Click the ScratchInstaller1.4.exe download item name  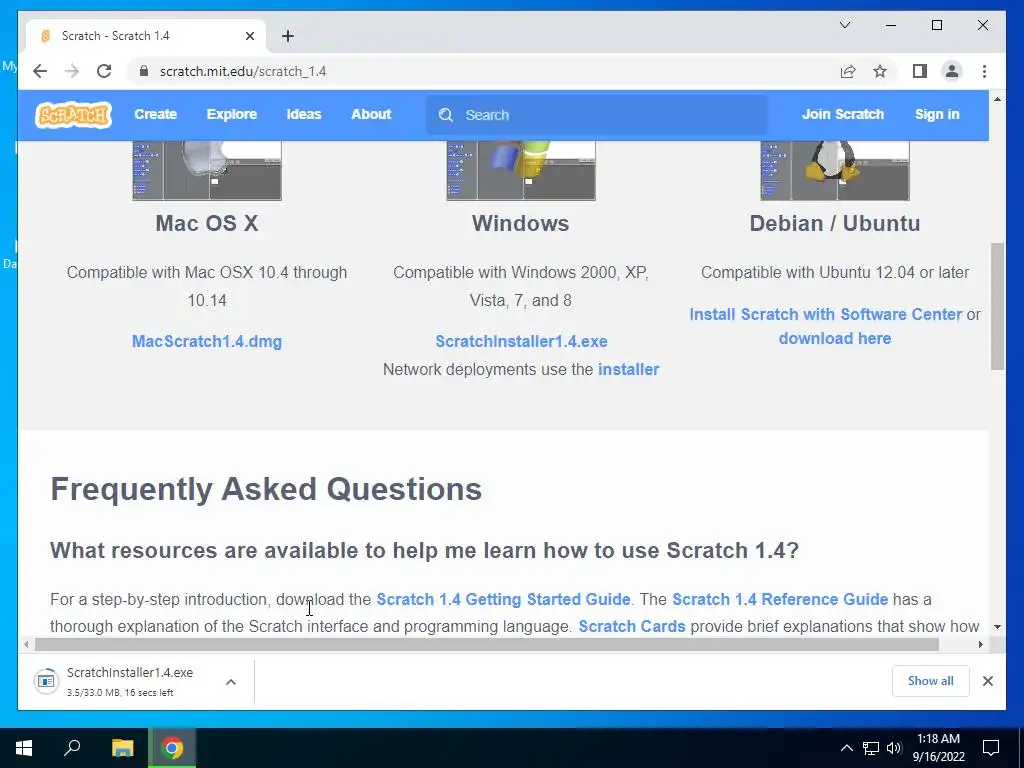(130, 673)
